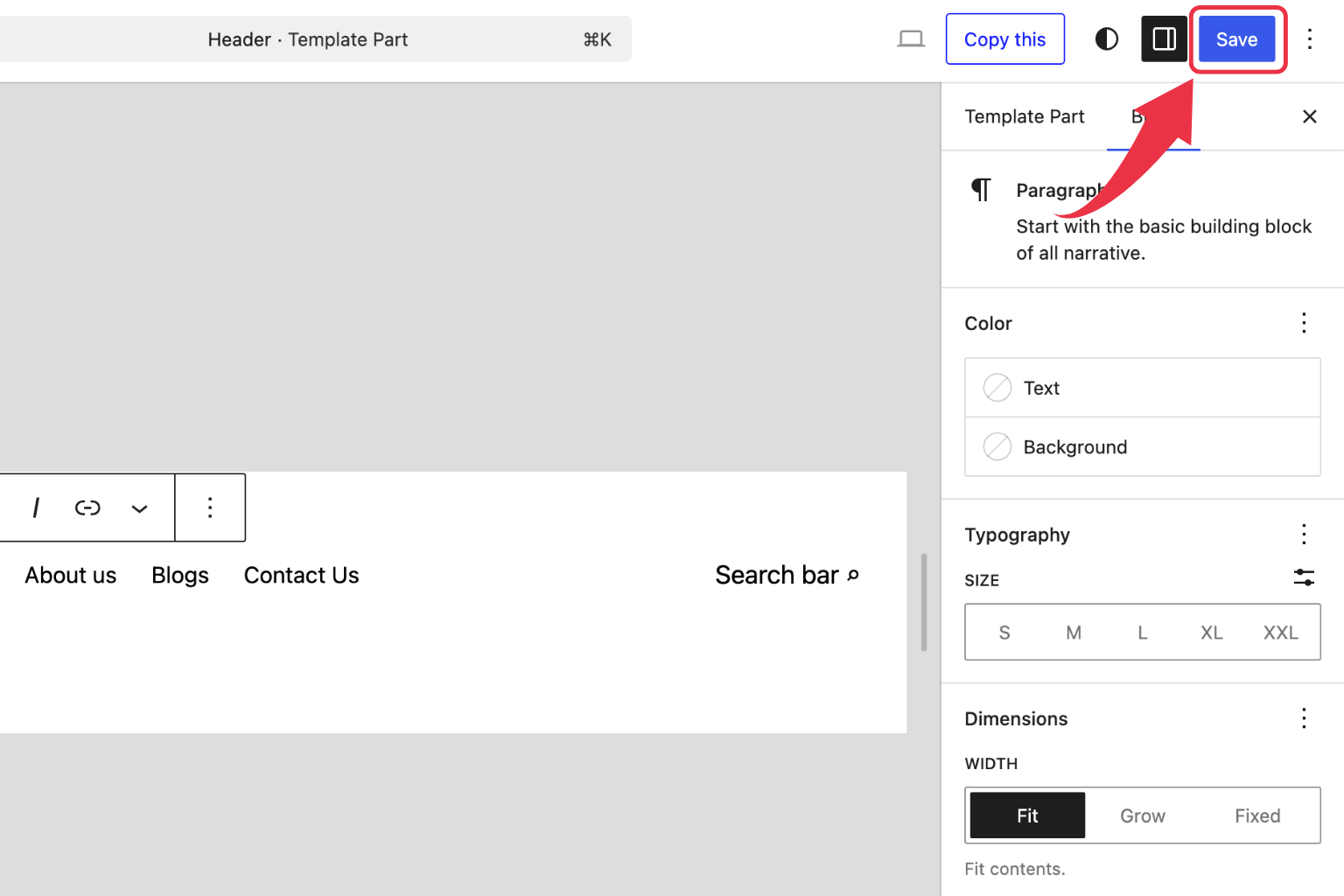Set the Text color swatch
The height and width of the screenshot is (896, 1344).
click(996, 388)
